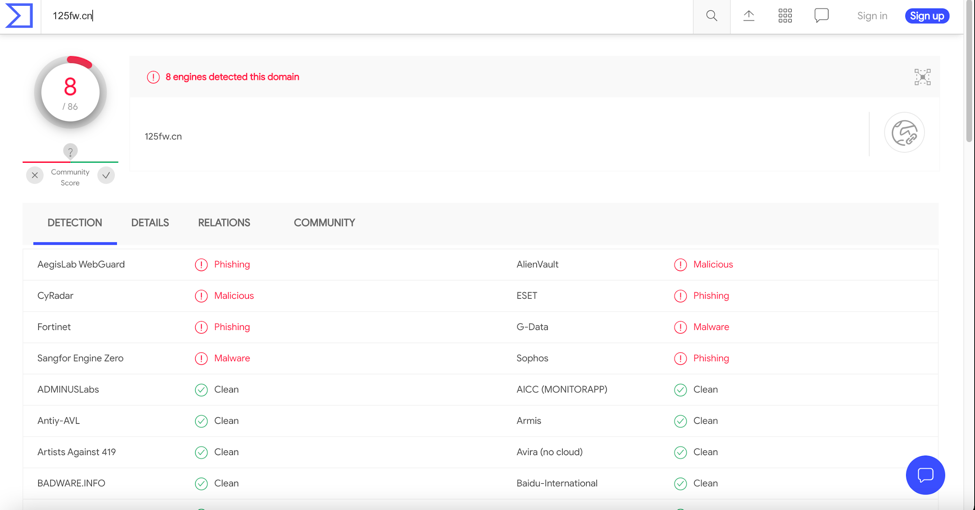Click Armis clean check icon

click(680, 421)
